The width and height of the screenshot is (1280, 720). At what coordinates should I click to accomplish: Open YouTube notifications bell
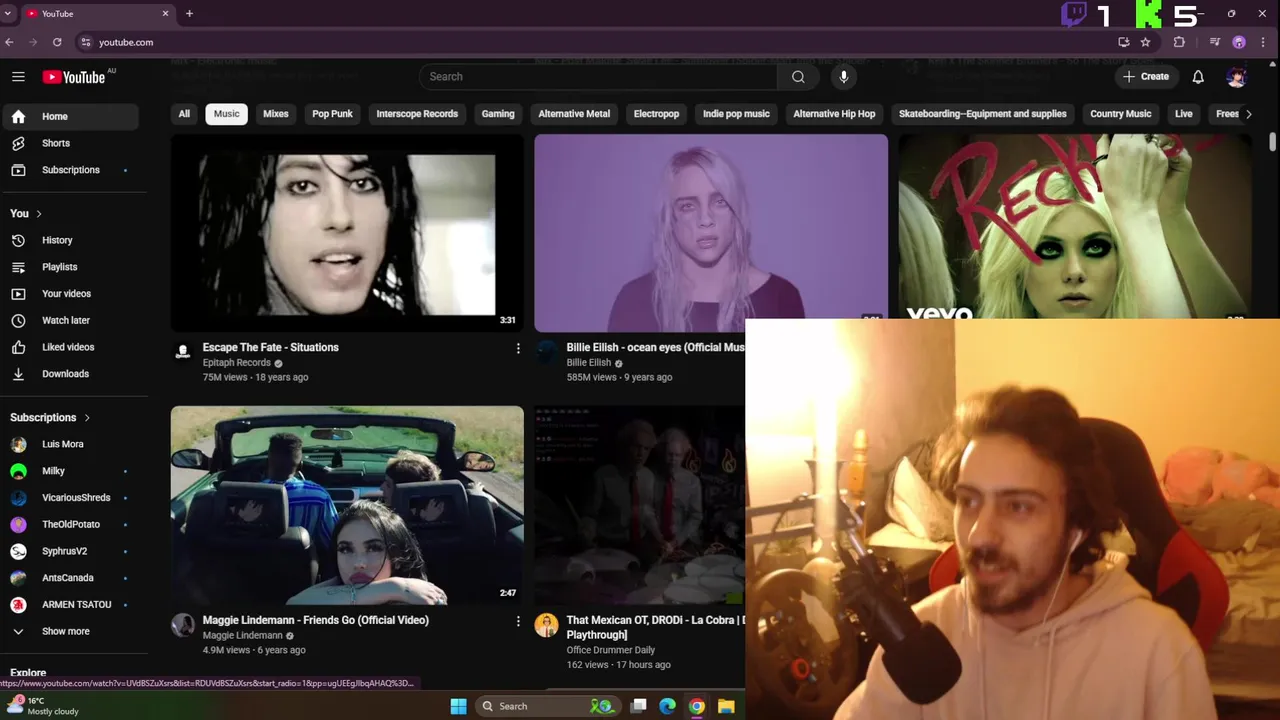[1198, 77]
